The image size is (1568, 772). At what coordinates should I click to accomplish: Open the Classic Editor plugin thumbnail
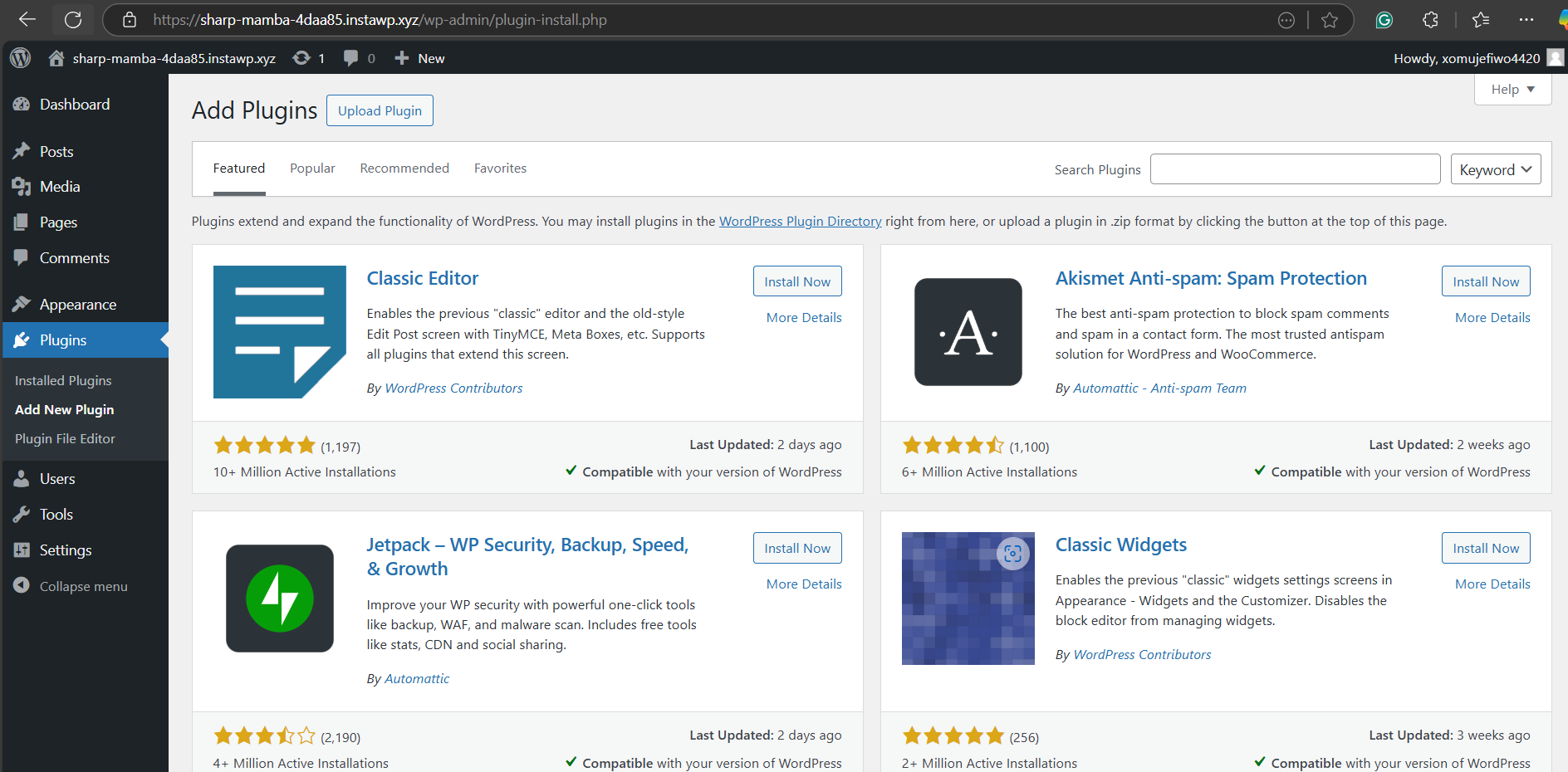pyautogui.click(x=280, y=332)
